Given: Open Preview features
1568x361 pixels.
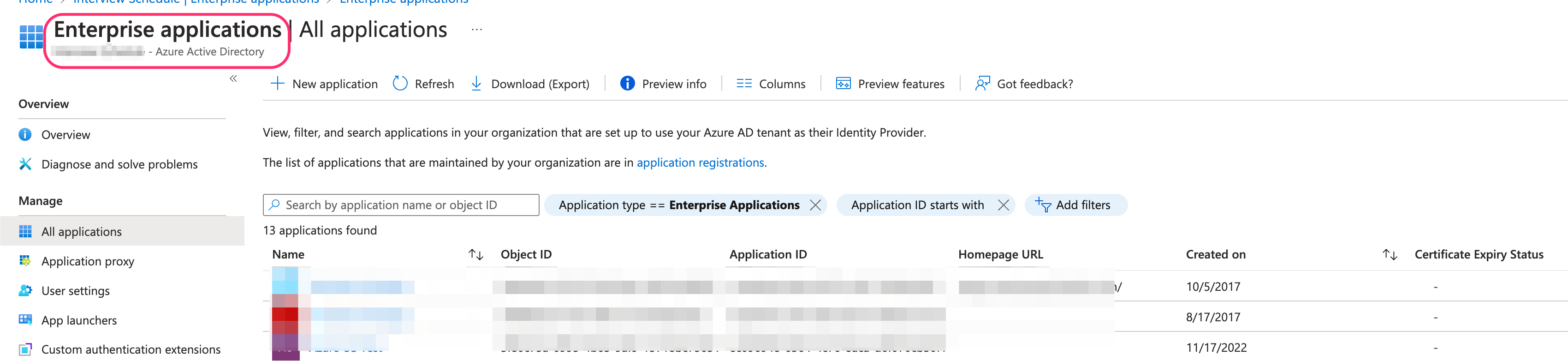Looking at the screenshot, I should click(x=890, y=84).
